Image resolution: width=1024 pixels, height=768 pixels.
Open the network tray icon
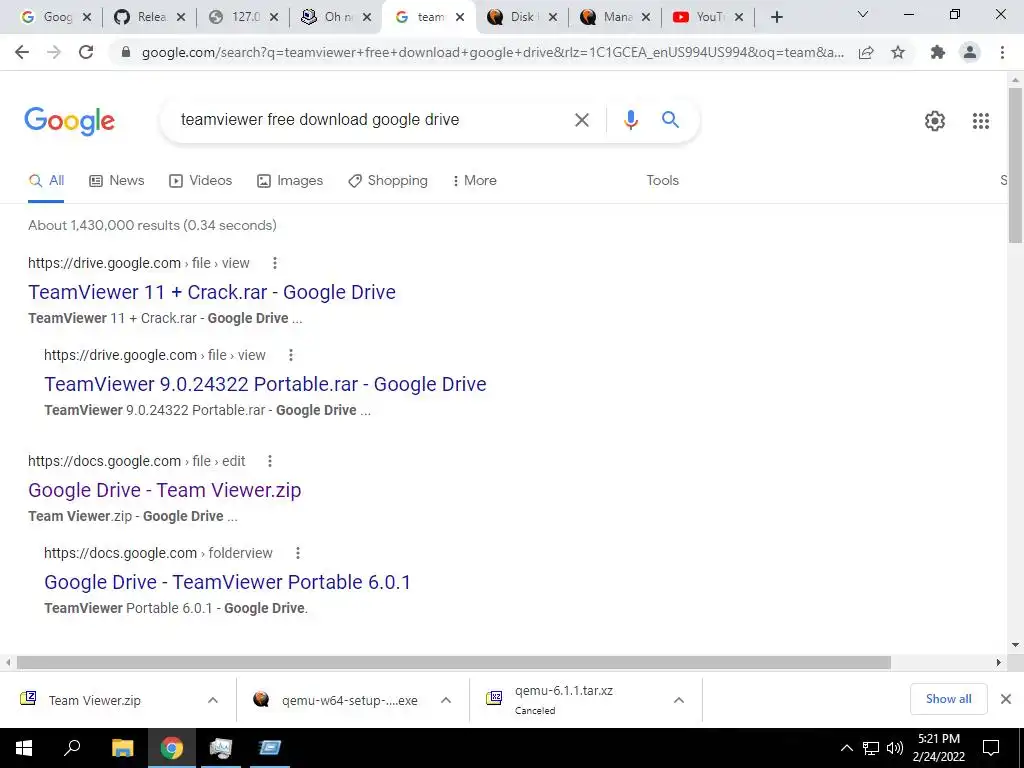click(x=871, y=748)
